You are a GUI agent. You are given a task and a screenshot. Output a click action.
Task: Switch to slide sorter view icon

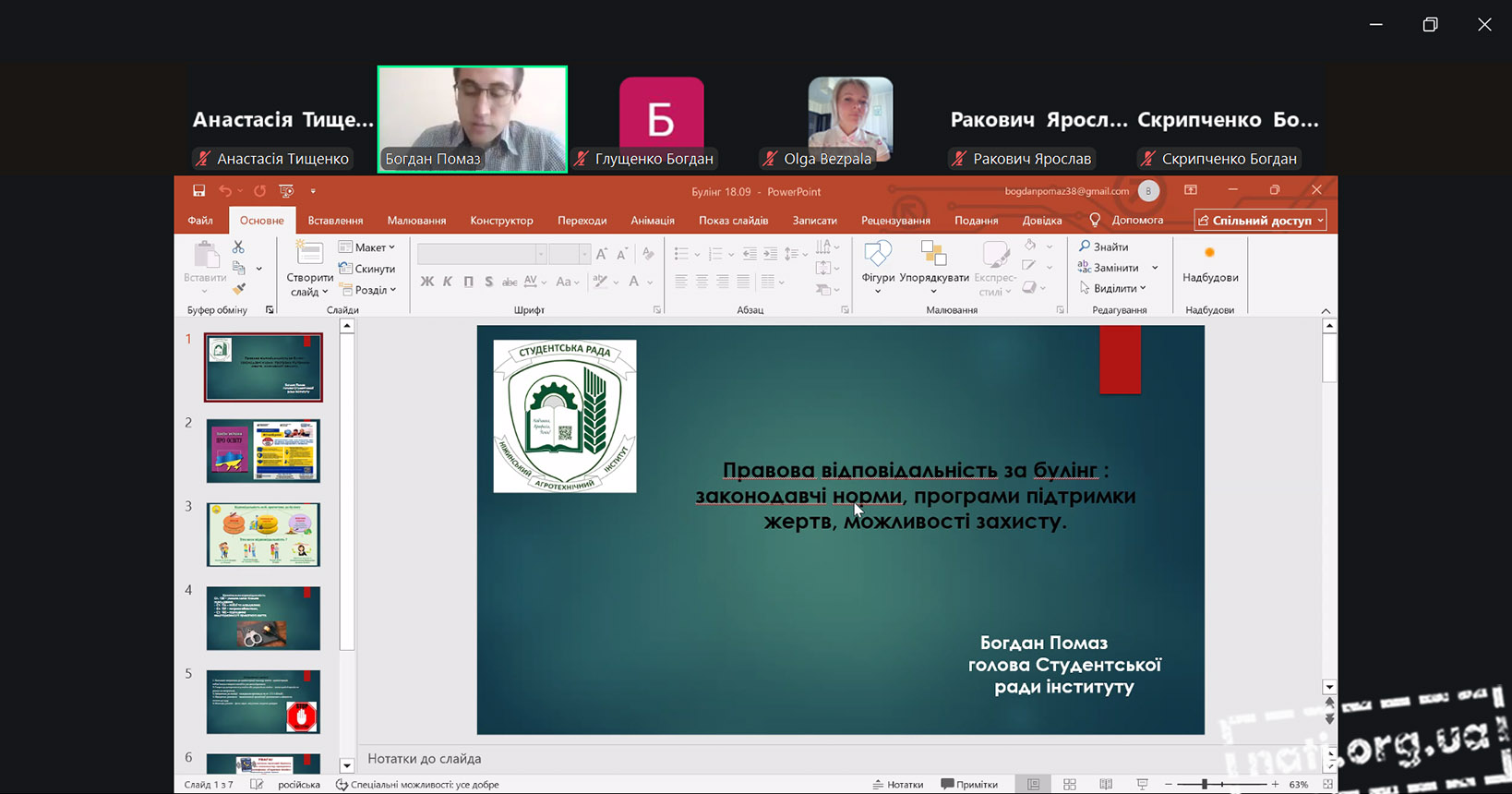(1070, 784)
